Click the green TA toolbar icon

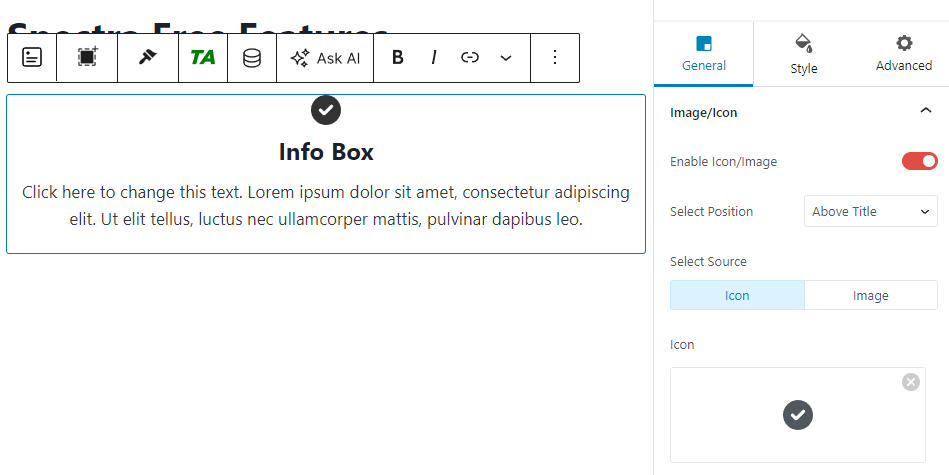coord(203,58)
